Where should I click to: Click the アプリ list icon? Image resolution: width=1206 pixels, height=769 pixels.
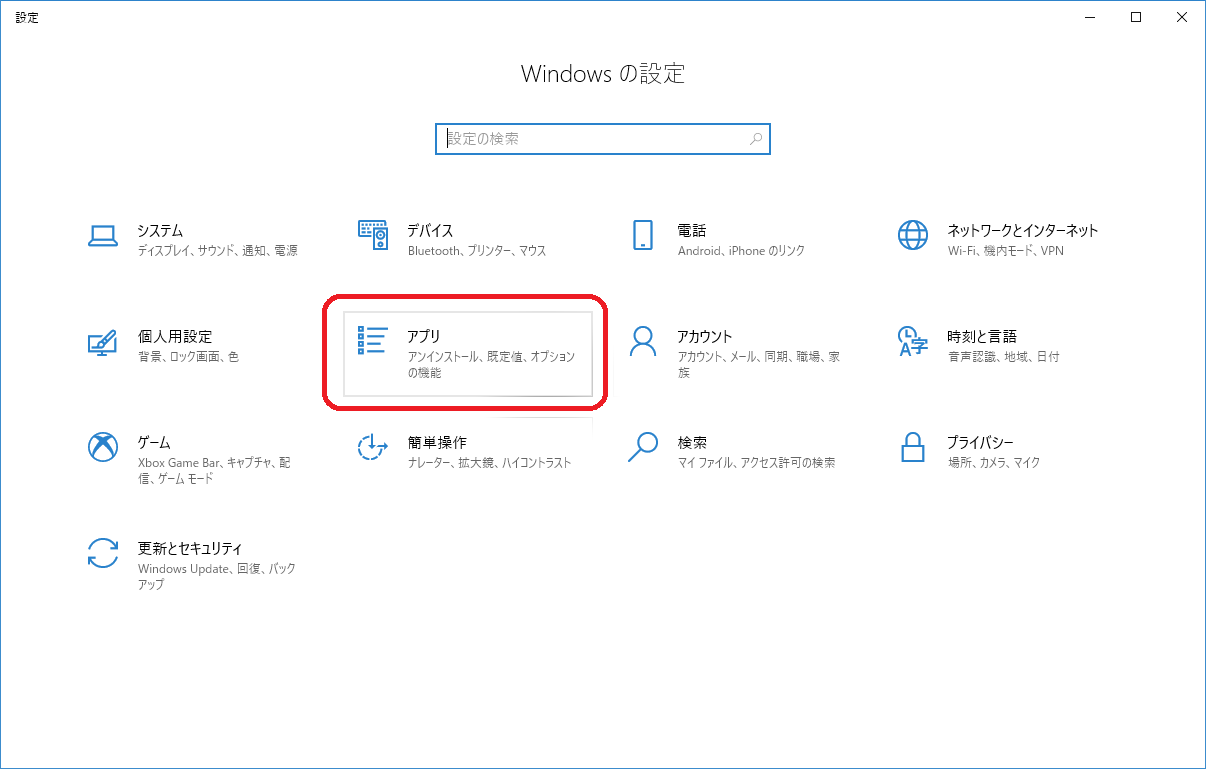pyautogui.click(x=373, y=340)
